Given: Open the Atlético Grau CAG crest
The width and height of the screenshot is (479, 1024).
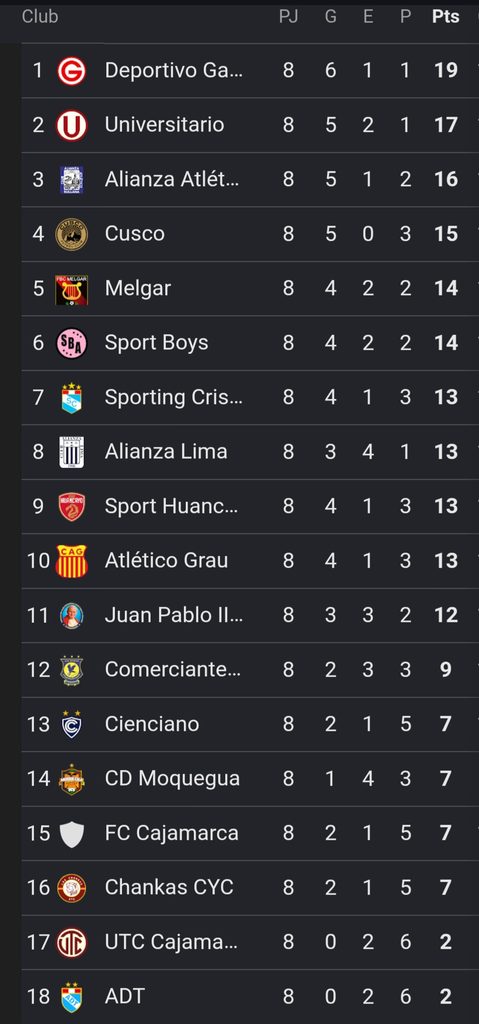Looking at the screenshot, I should click(x=71, y=561).
